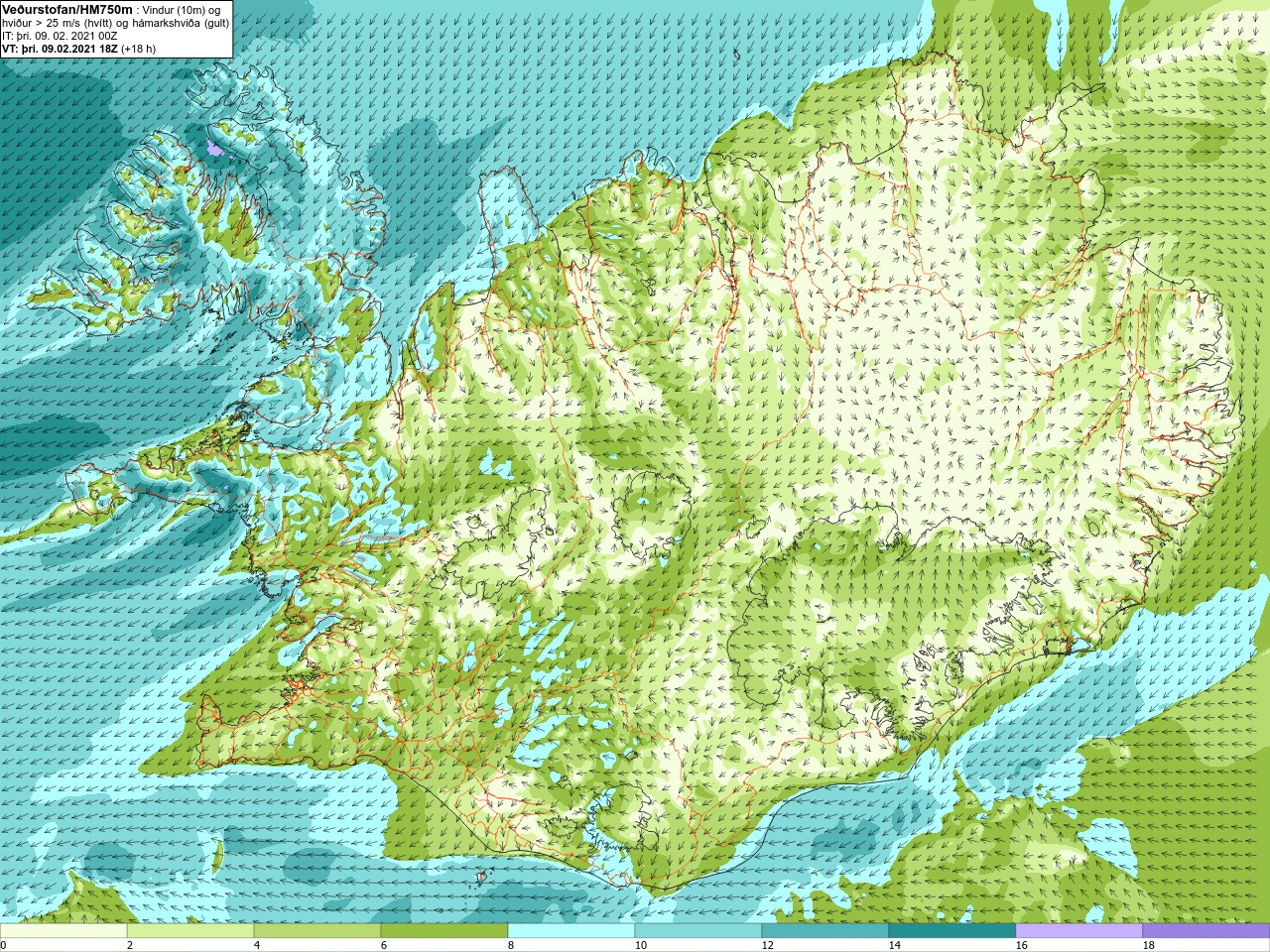
Task: Click the "10" label on the wind scale
Action: point(640,945)
